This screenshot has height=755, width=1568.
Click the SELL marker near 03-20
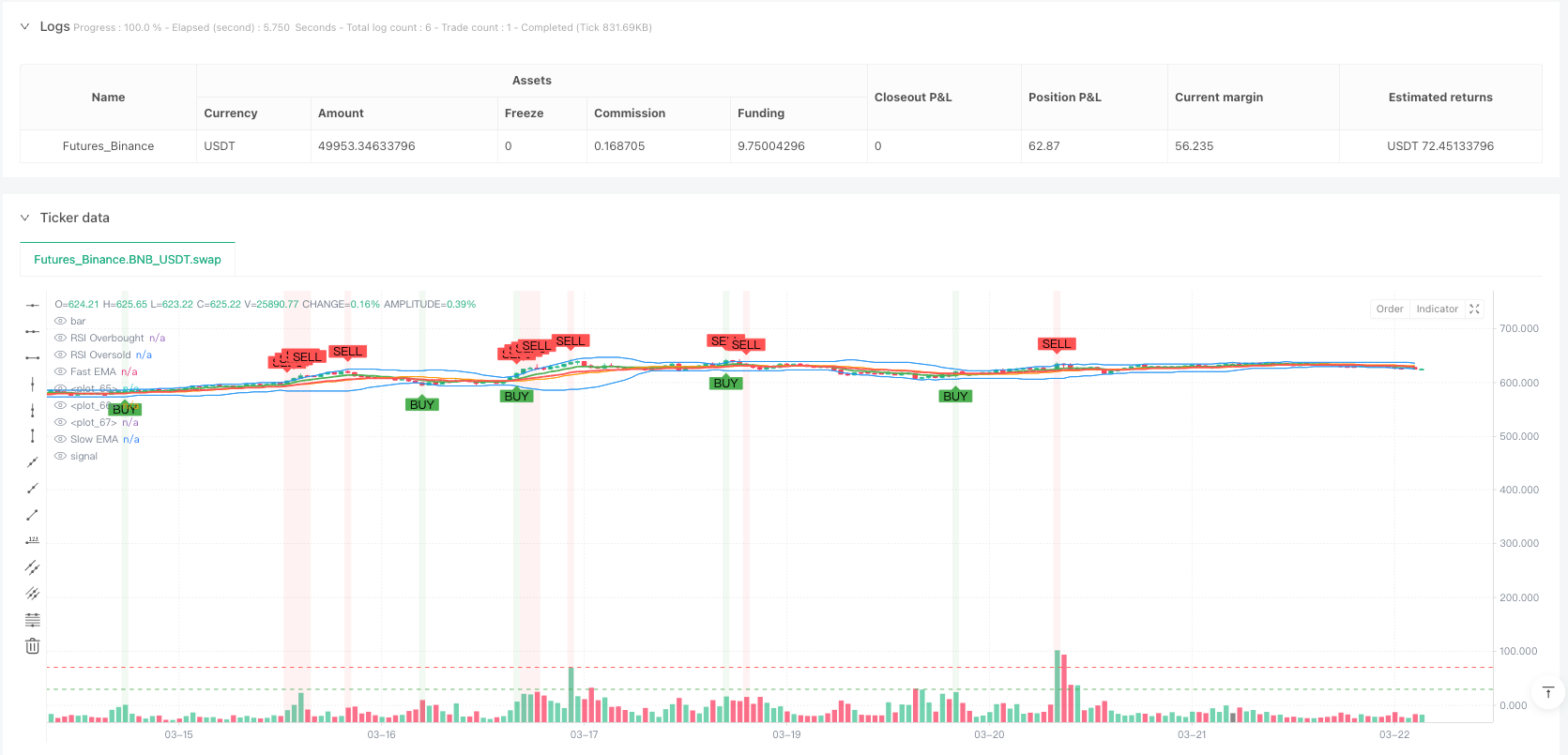pyautogui.click(x=1056, y=344)
